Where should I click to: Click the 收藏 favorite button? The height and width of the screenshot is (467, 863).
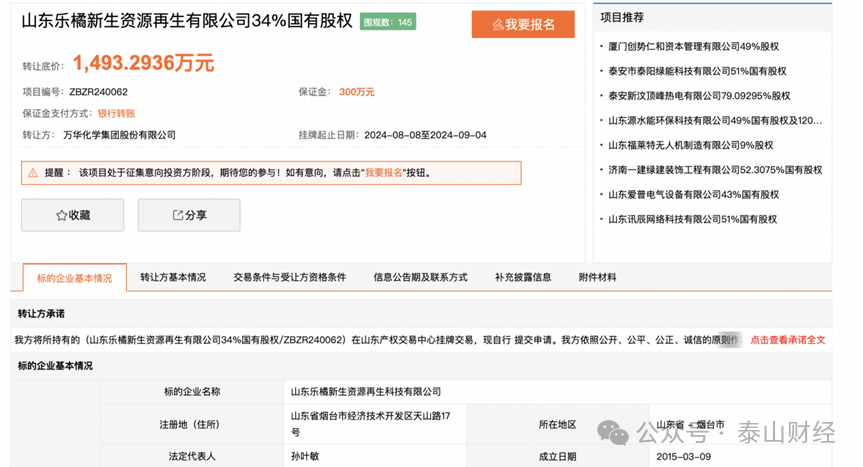click(x=73, y=215)
